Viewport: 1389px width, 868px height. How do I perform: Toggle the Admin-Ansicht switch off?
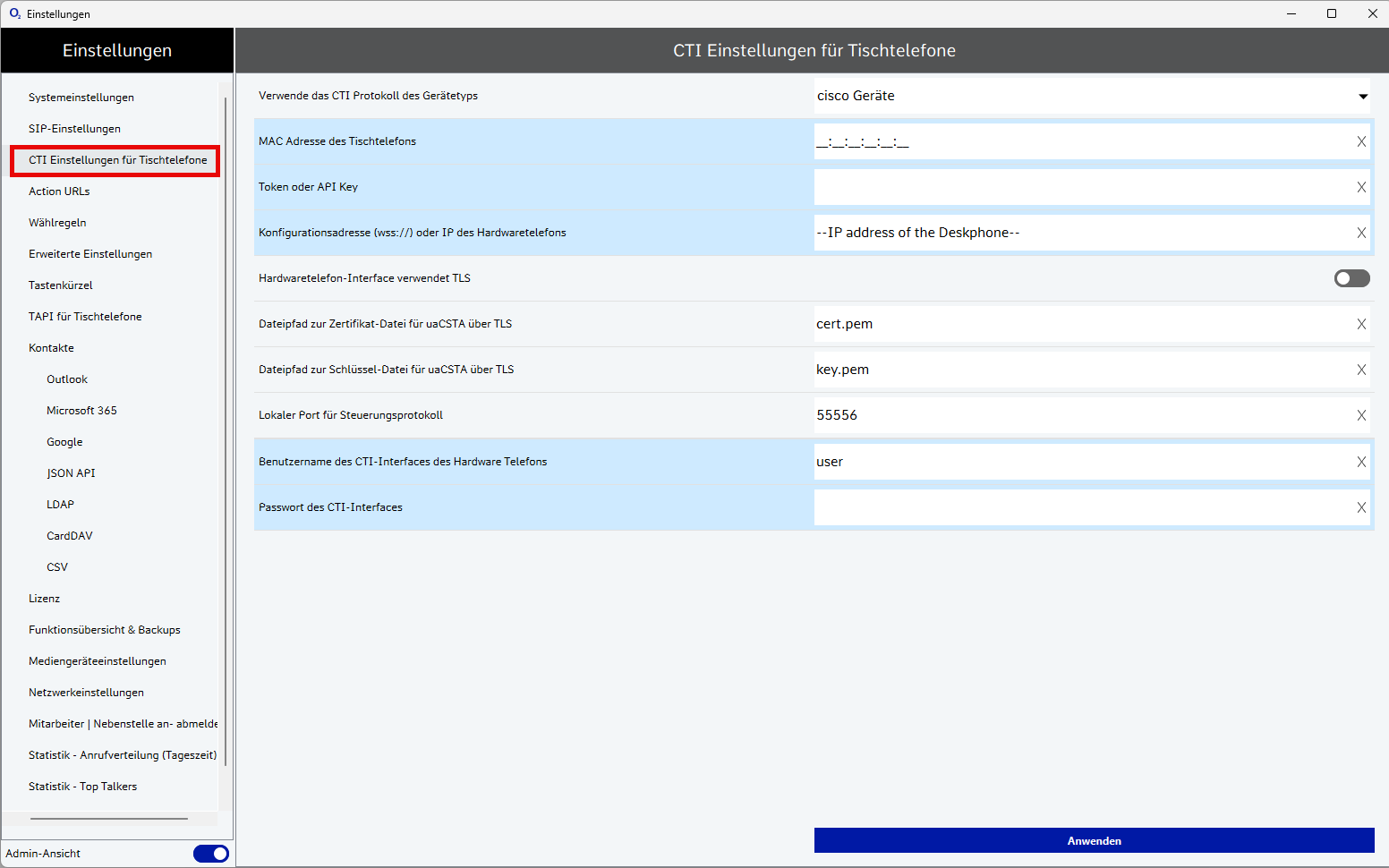click(211, 854)
